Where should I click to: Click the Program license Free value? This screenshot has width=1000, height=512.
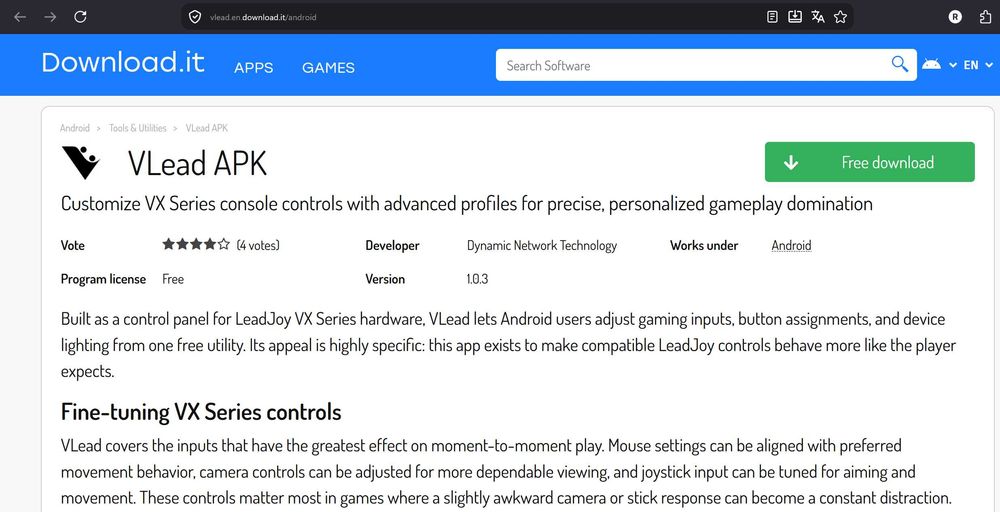(173, 279)
